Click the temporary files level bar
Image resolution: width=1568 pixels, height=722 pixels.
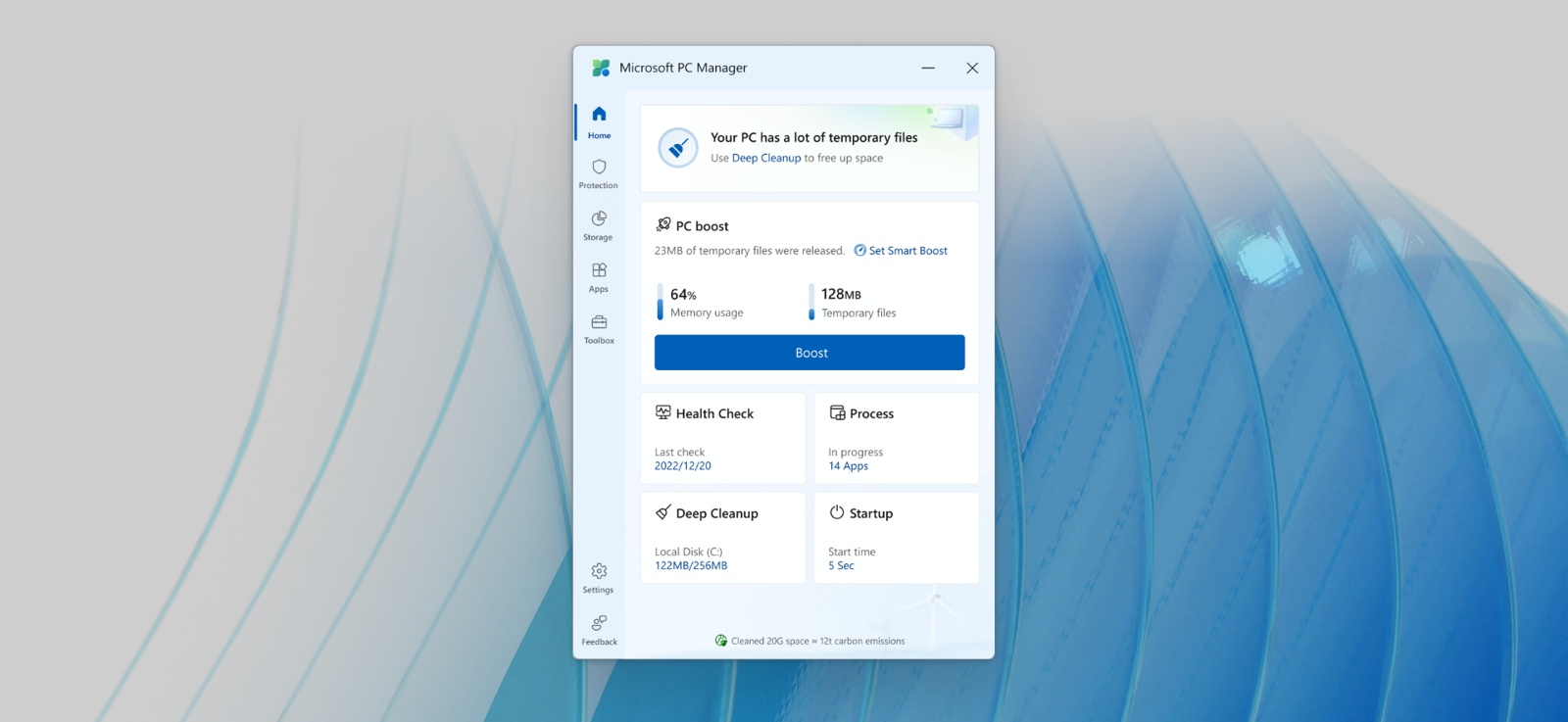tap(811, 302)
